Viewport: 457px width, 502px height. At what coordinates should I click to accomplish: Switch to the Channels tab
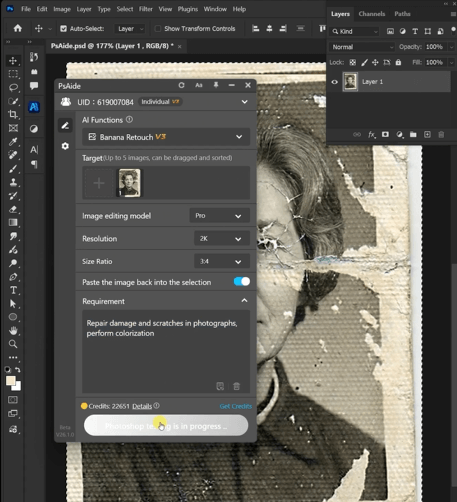[372, 14]
